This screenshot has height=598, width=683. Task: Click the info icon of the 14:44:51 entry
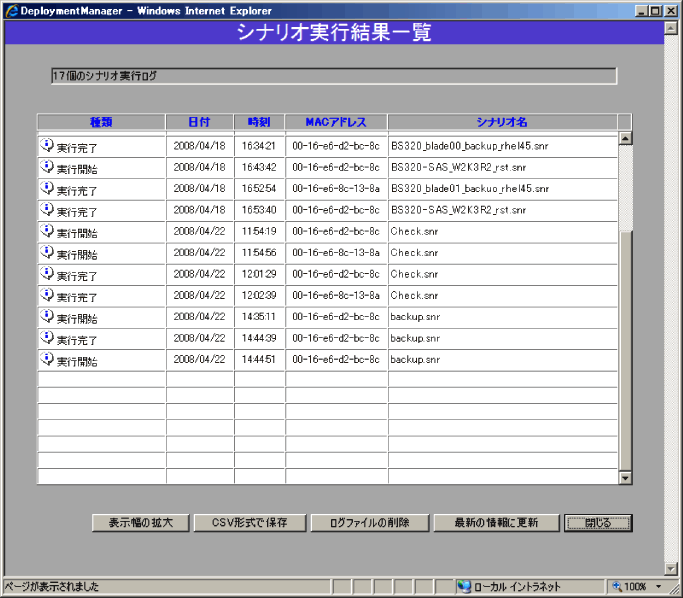(47, 358)
